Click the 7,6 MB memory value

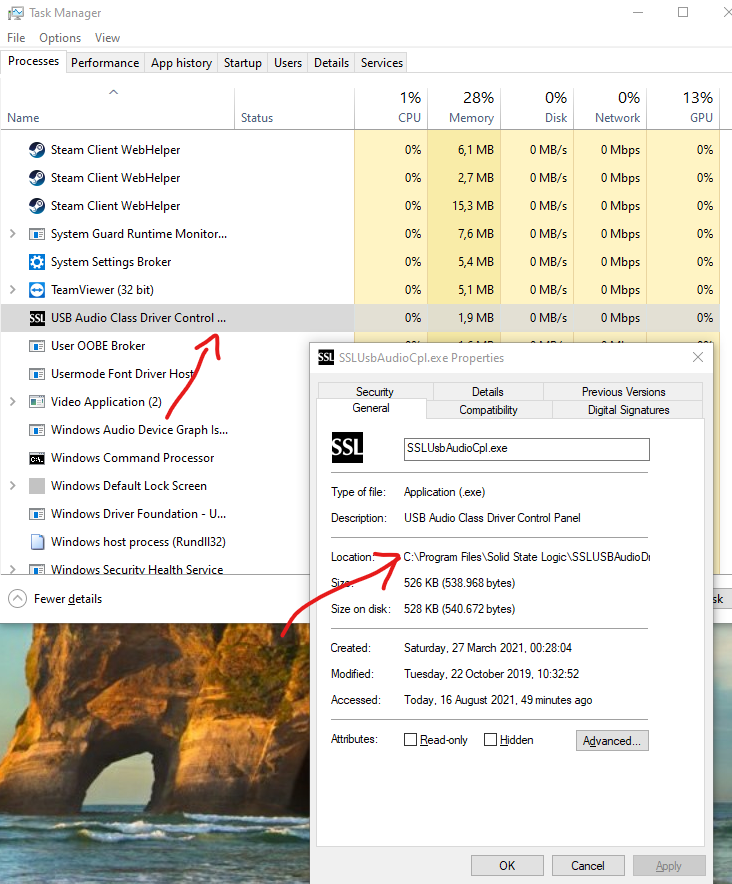(475, 234)
